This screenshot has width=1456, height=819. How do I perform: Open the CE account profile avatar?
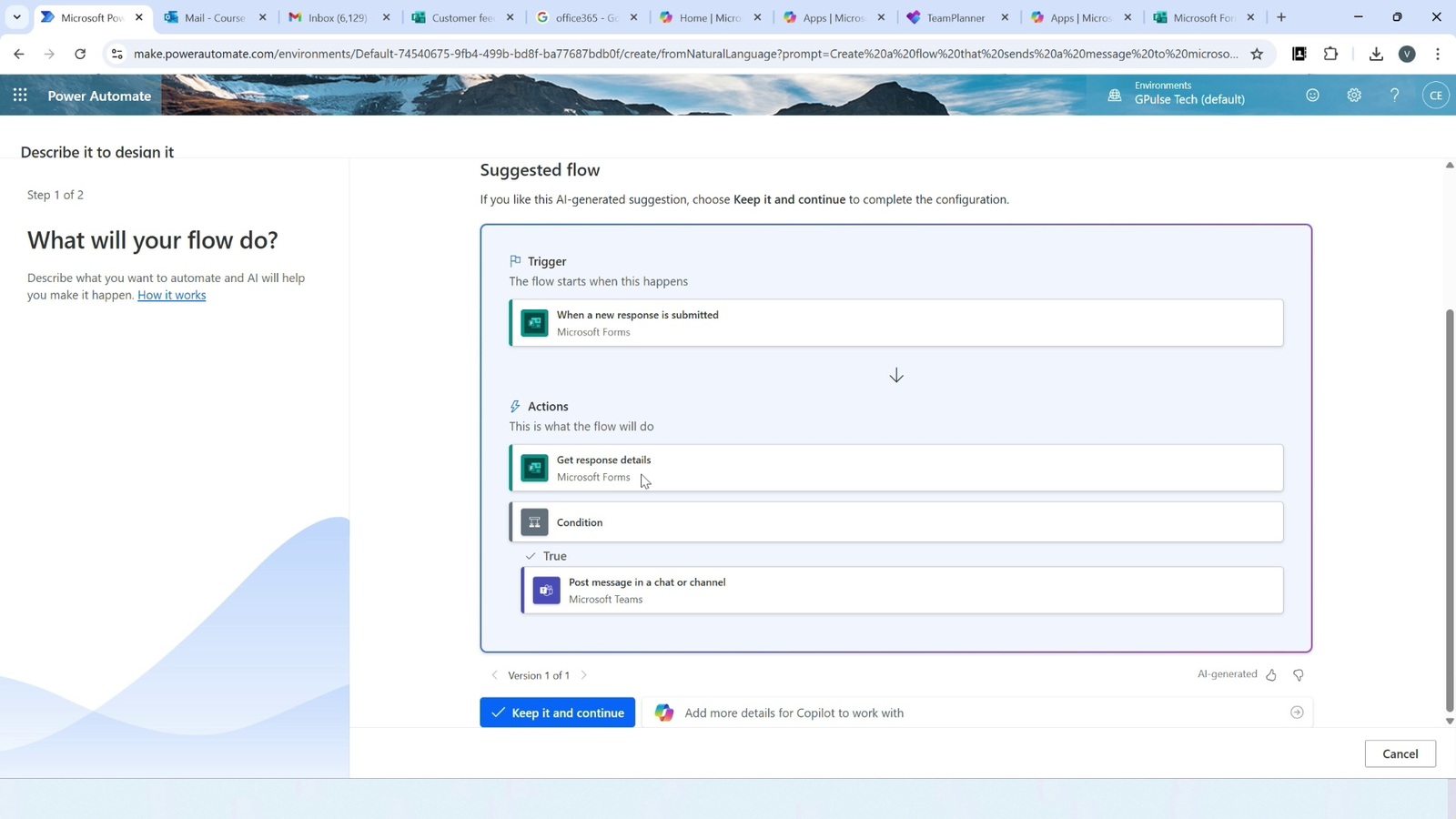click(x=1435, y=95)
